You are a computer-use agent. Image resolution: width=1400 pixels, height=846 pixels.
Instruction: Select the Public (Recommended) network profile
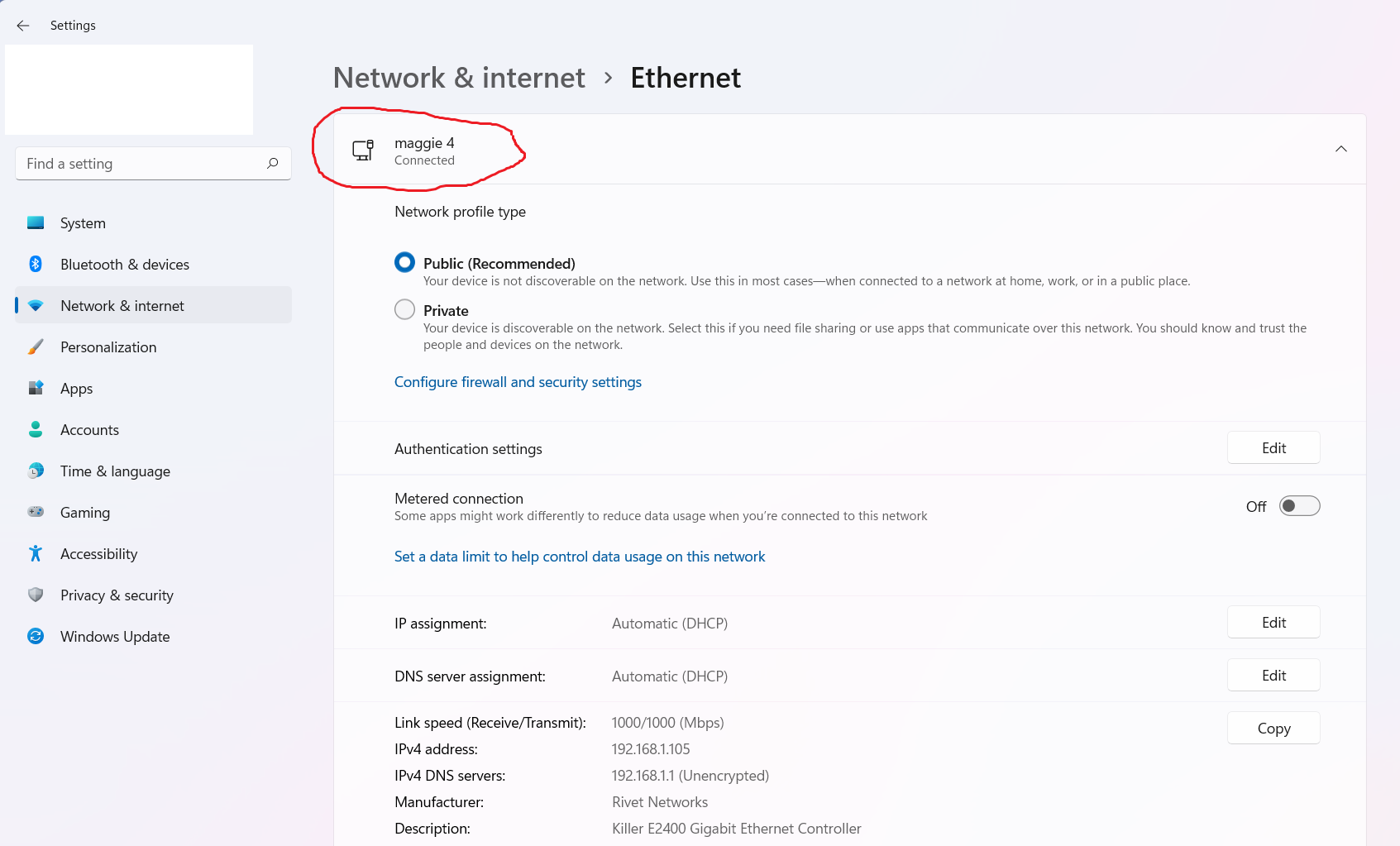coord(404,263)
